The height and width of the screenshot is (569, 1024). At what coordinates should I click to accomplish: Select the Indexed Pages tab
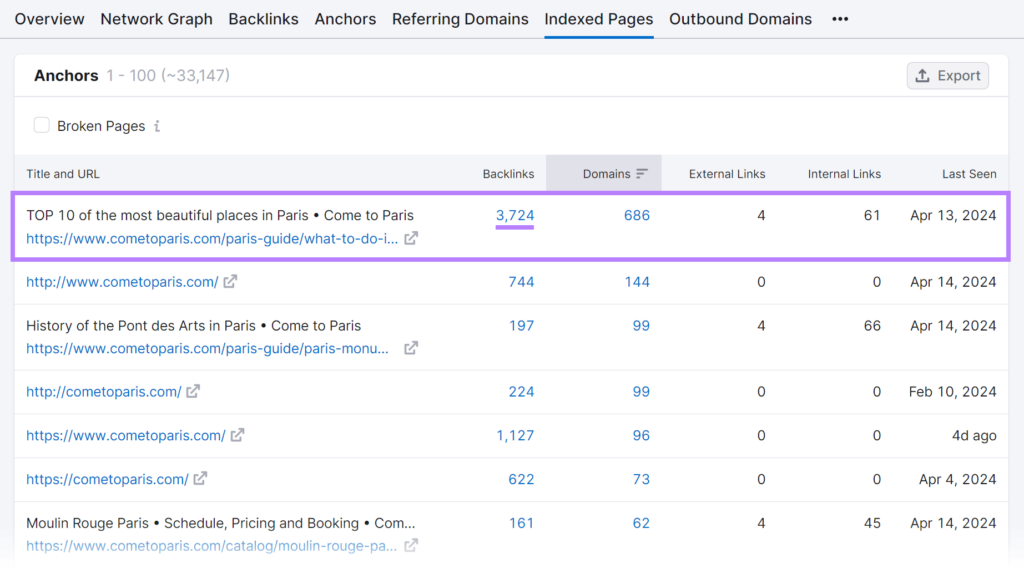pyautogui.click(x=599, y=19)
